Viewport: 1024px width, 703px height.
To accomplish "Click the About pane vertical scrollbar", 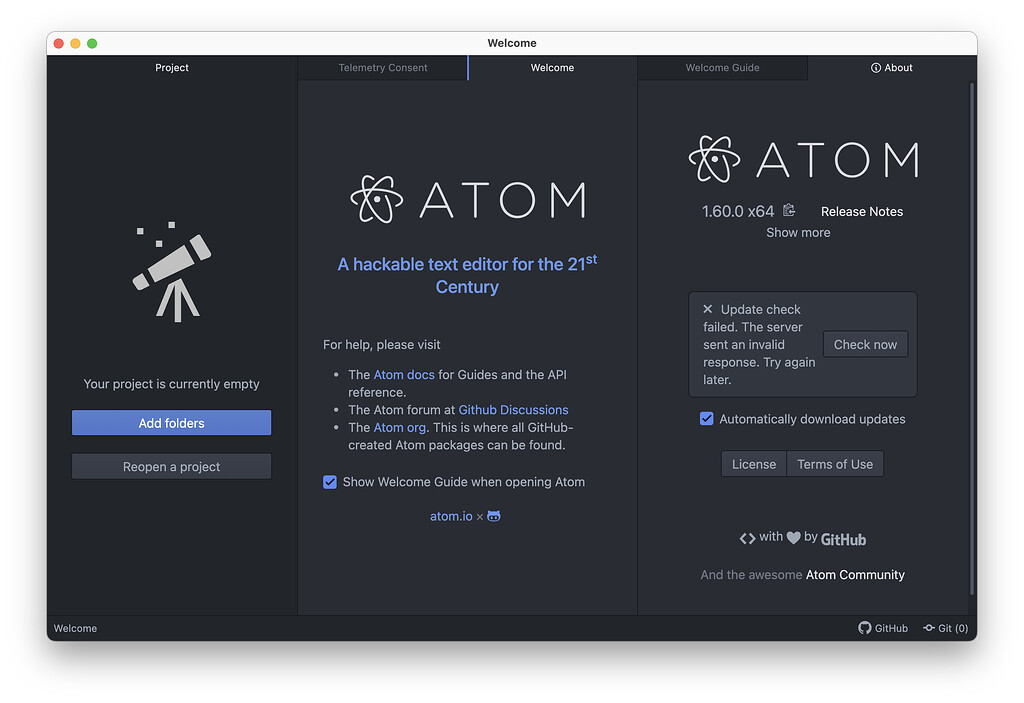I will [x=972, y=338].
